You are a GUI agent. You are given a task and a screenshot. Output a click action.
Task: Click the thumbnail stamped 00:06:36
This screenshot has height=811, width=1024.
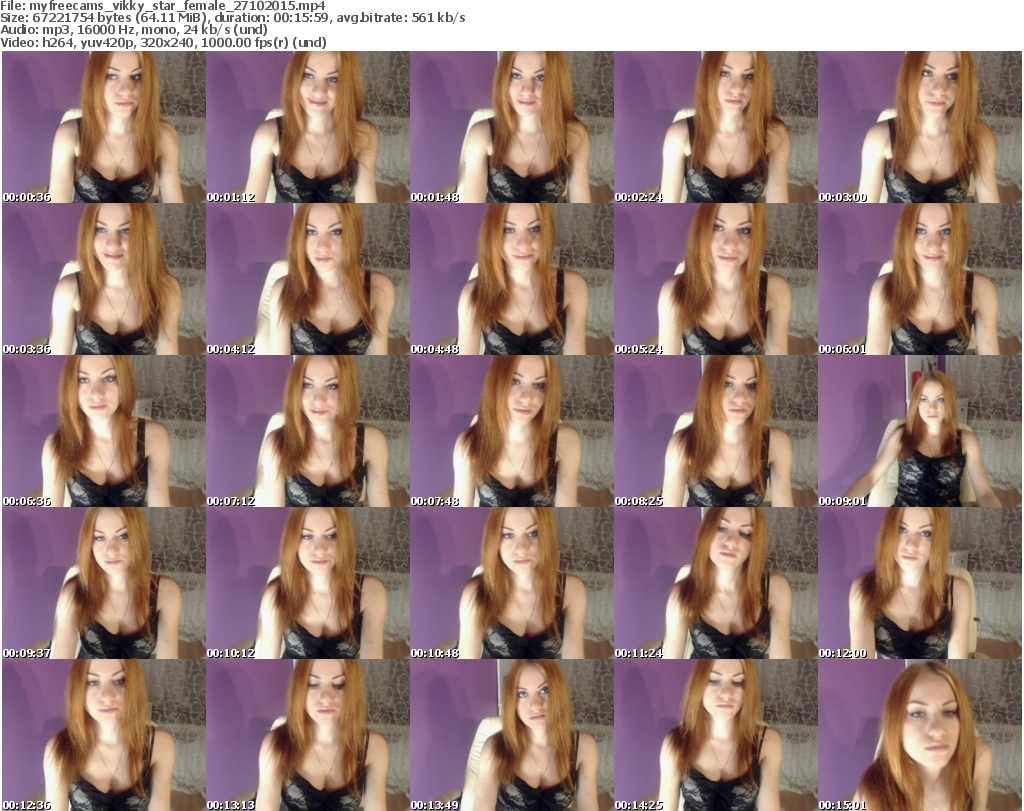tap(104, 431)
